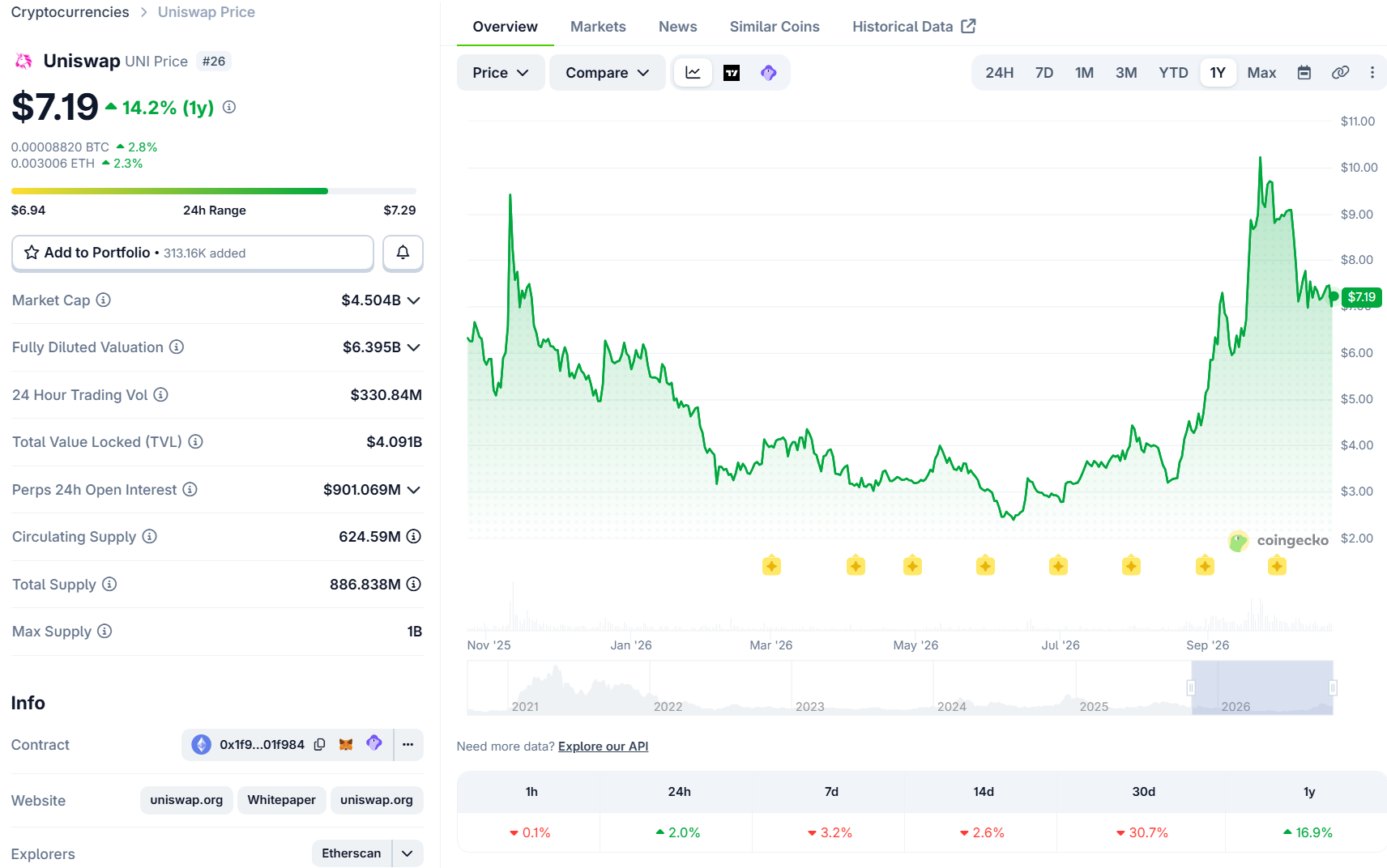Show info for Market Cap

104,300
